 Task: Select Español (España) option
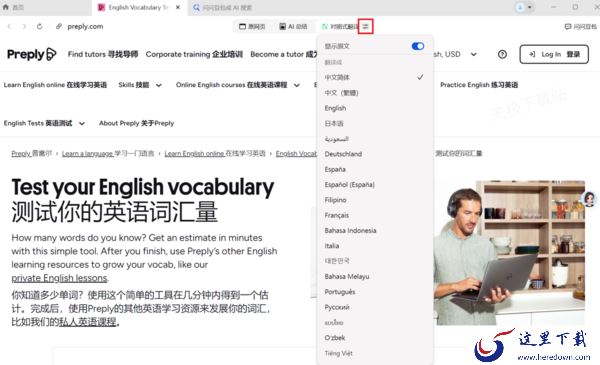[375, 184]
